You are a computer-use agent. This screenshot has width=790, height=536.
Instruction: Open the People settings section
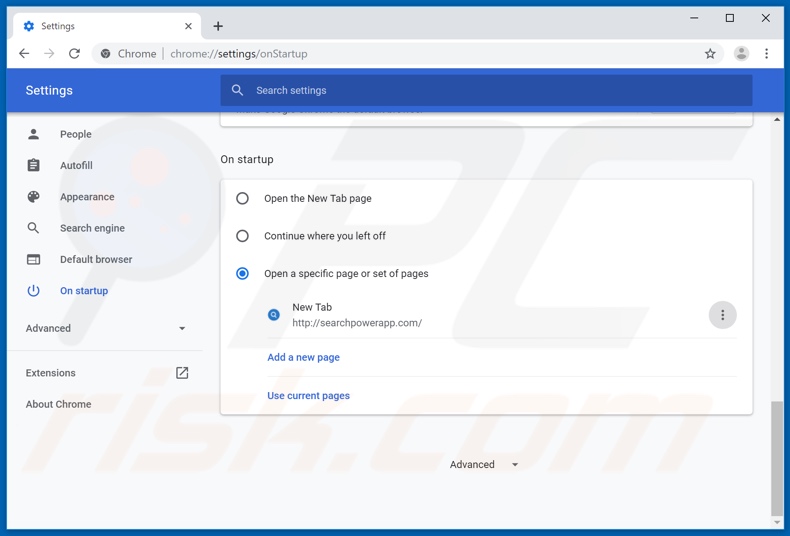point(75,134)
